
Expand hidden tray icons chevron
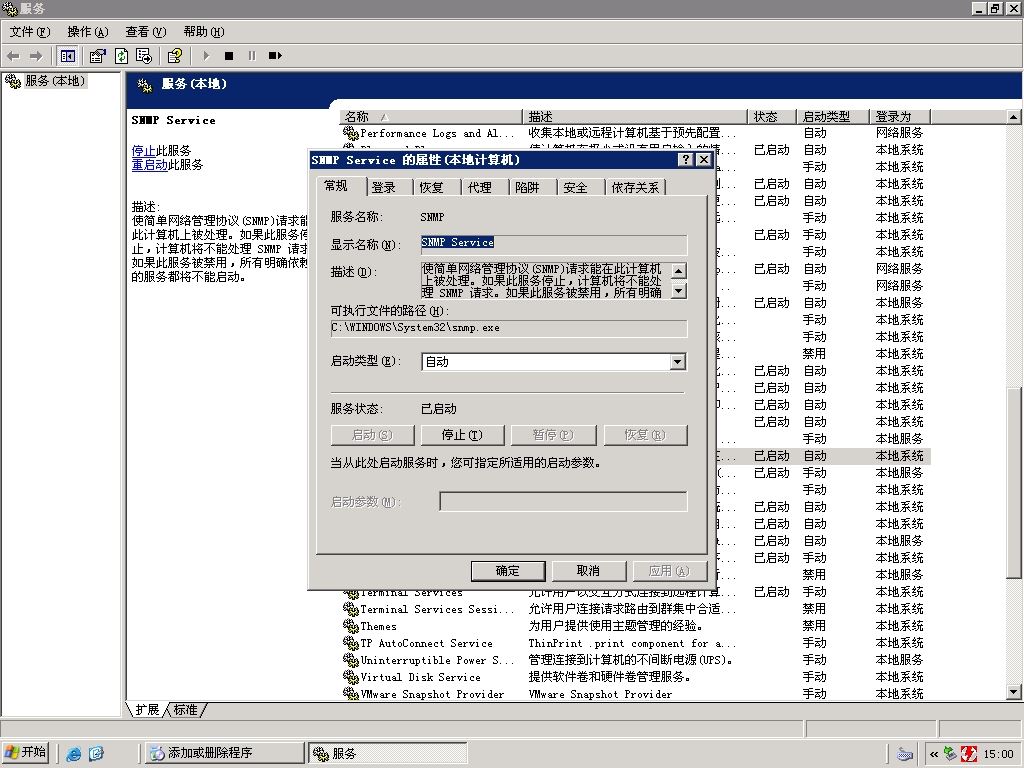point(934,754)
